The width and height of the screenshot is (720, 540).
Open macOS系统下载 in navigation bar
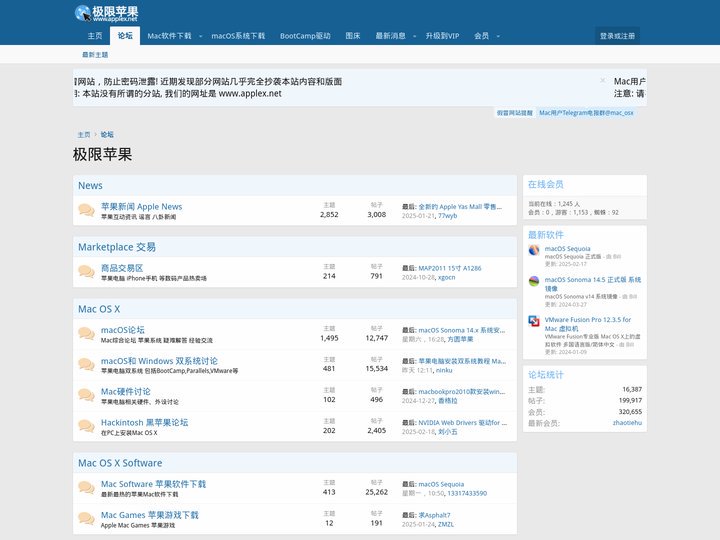tap(238, 36)
